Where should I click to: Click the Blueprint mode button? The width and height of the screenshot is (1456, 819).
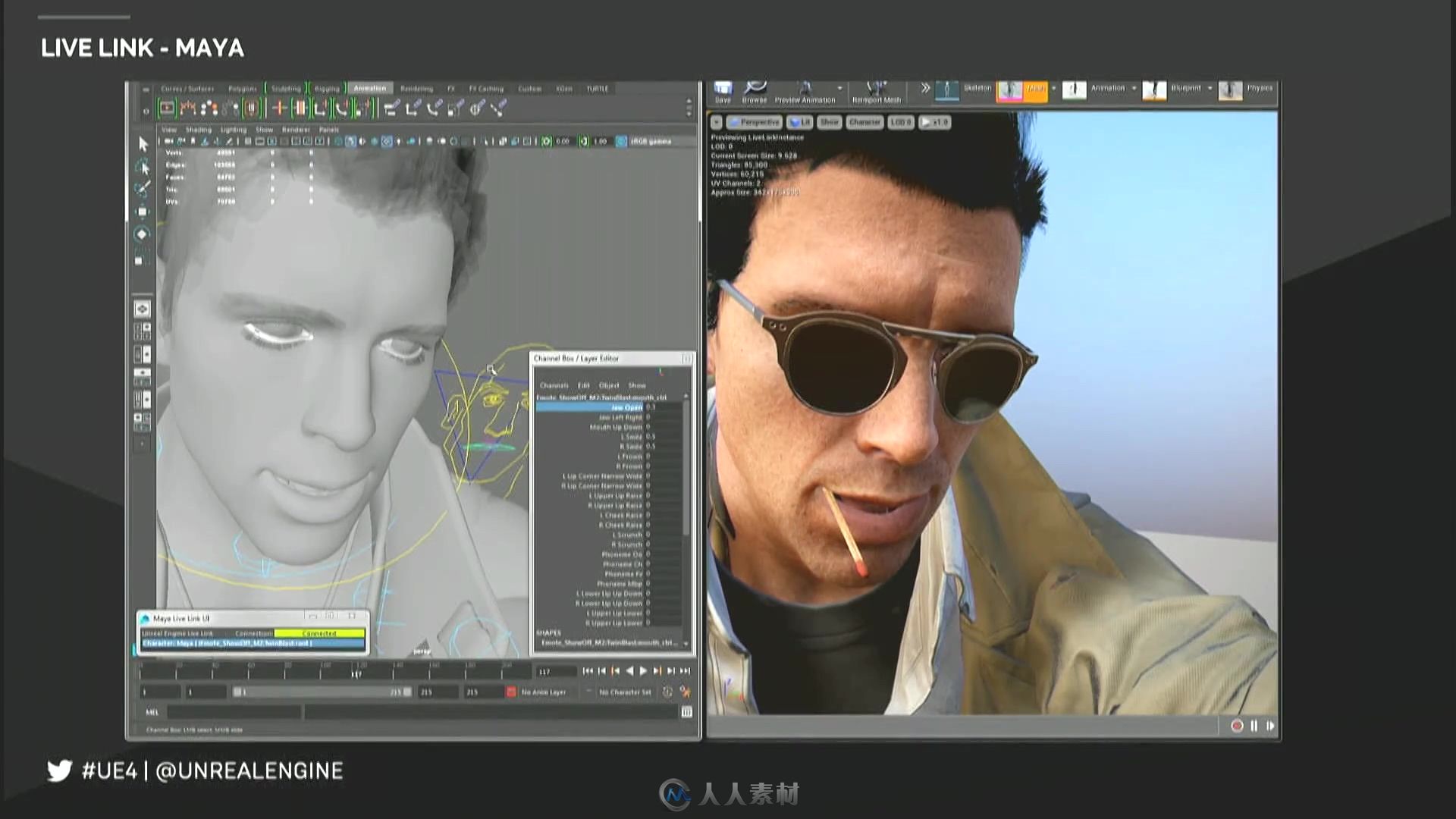[x=1173, y=90]
